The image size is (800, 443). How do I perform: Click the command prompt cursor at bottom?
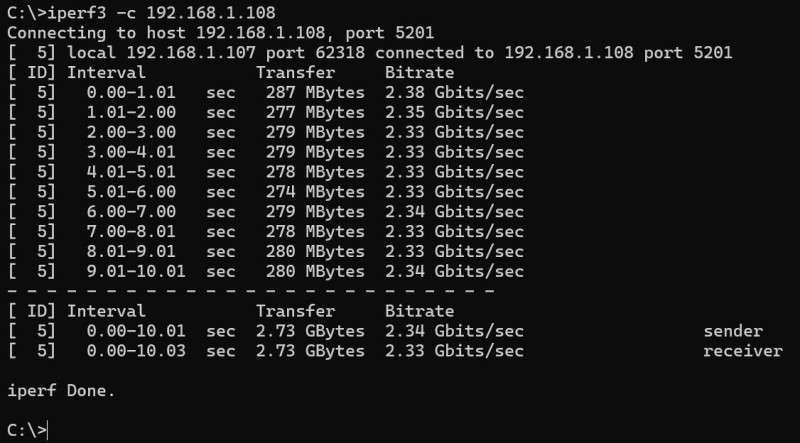tap(47, 430)
